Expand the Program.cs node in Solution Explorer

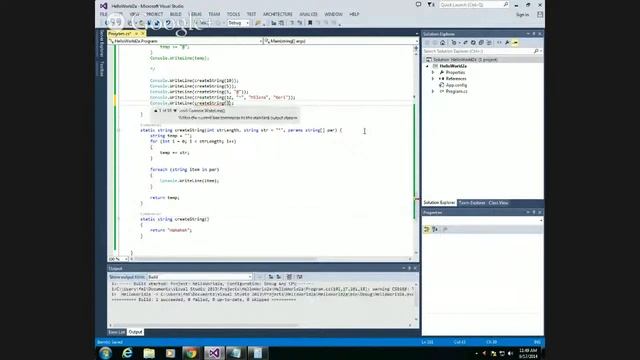click(433, 91)
